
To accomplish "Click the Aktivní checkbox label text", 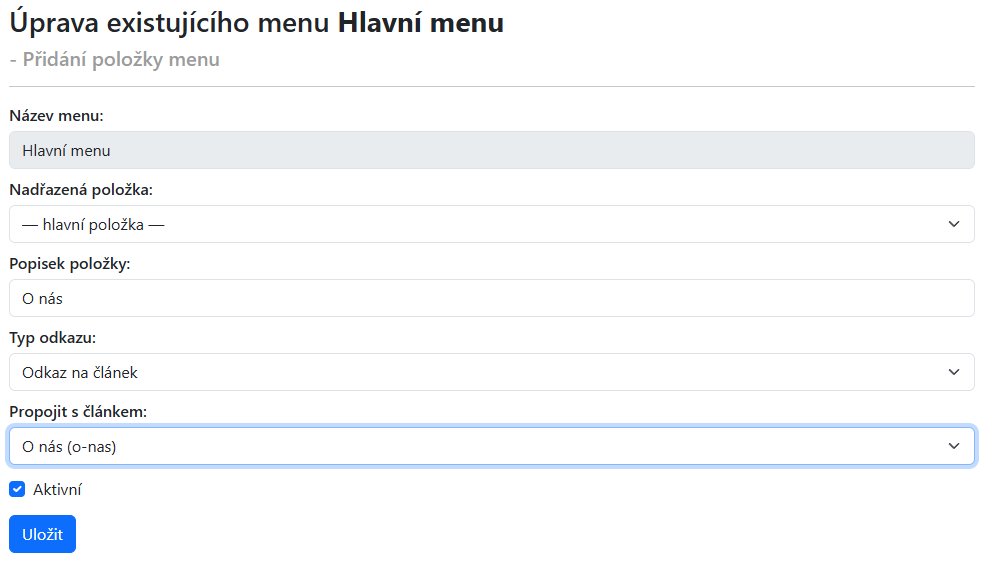I will (57, 490).
